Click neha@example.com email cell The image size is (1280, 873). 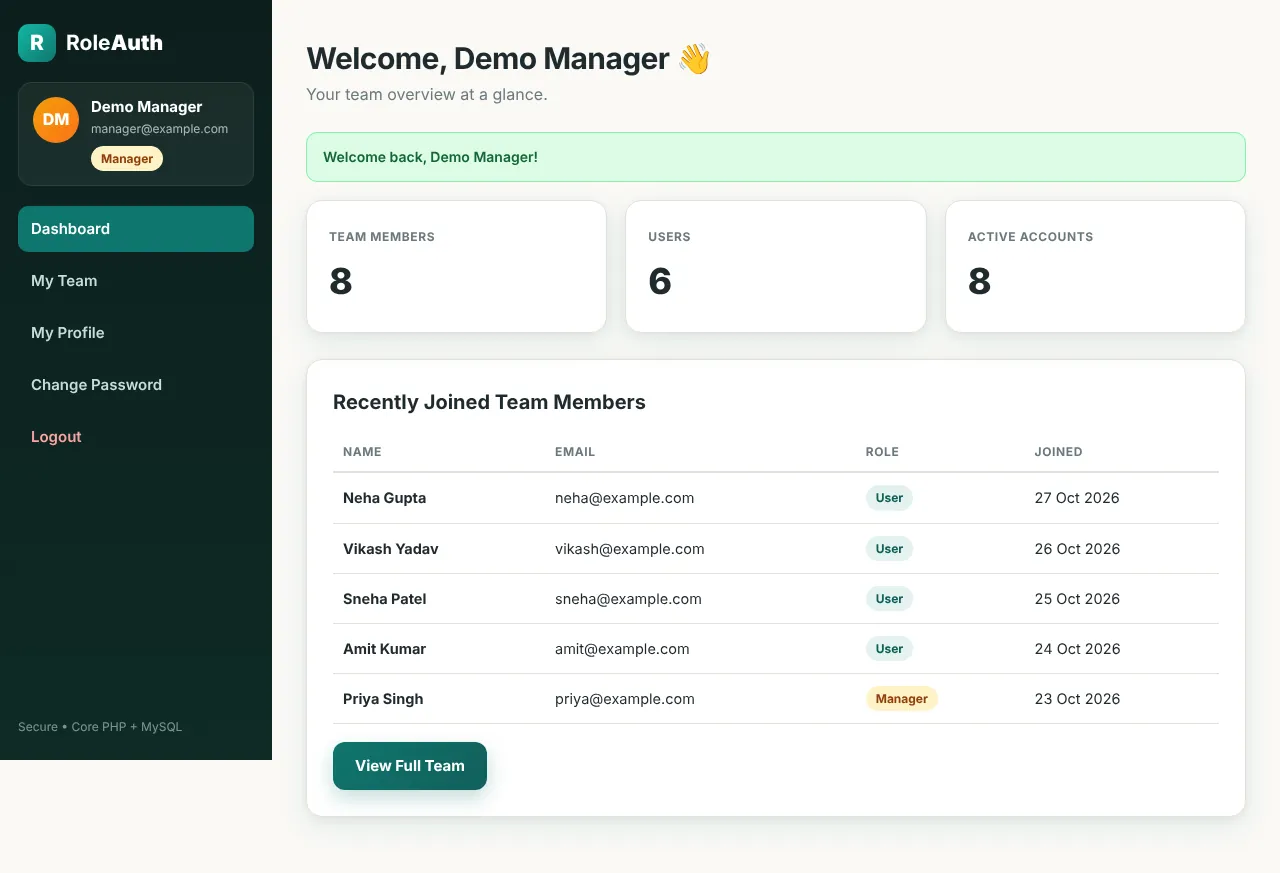click(x=625, y=498)
